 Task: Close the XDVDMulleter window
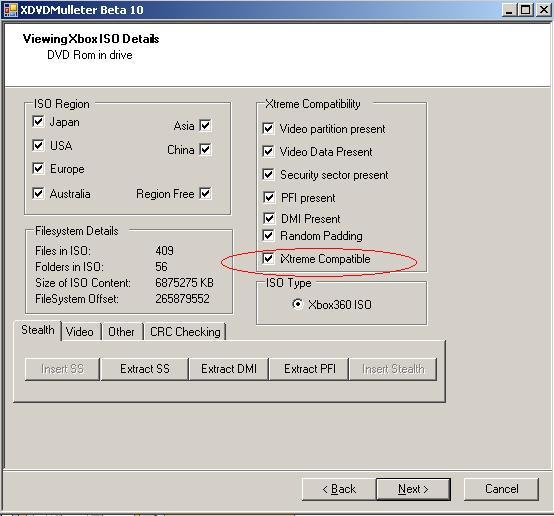(543, 10)
